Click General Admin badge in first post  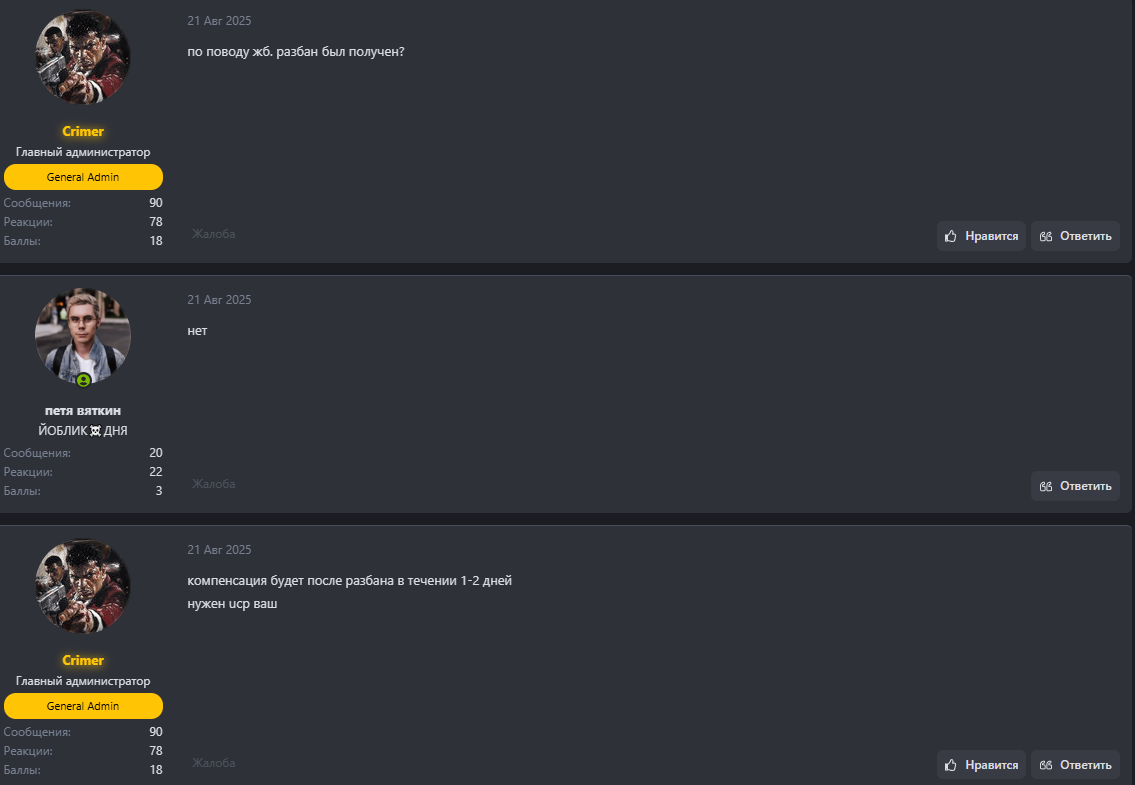click(83, 177)
